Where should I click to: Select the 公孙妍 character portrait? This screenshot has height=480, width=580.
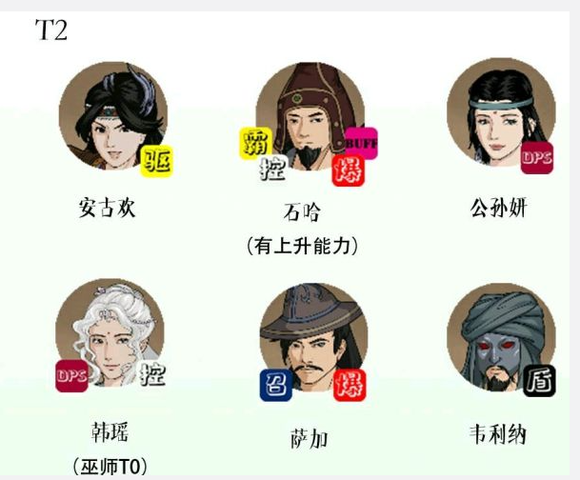pos(501,112)
